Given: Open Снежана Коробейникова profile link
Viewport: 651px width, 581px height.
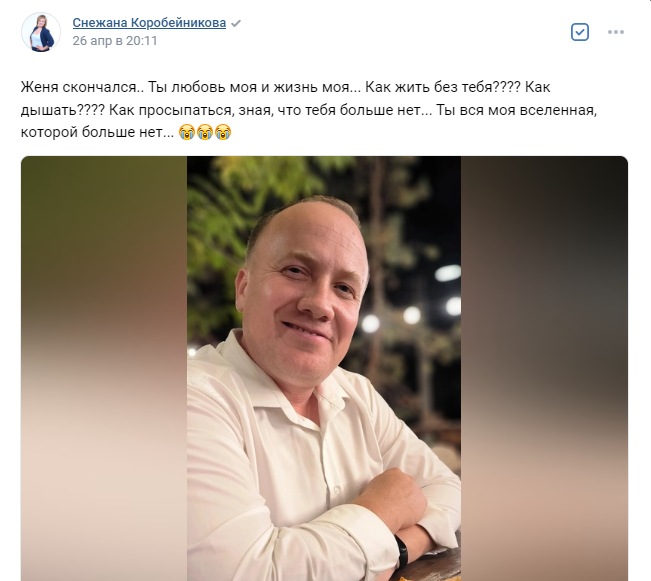Looking at the screenshot, I should coord(149,22).
